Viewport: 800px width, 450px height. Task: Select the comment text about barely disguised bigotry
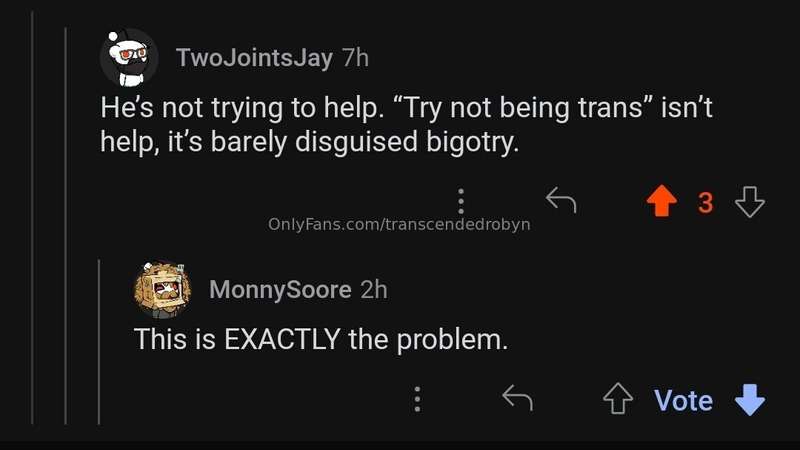(x=406, y=124)
